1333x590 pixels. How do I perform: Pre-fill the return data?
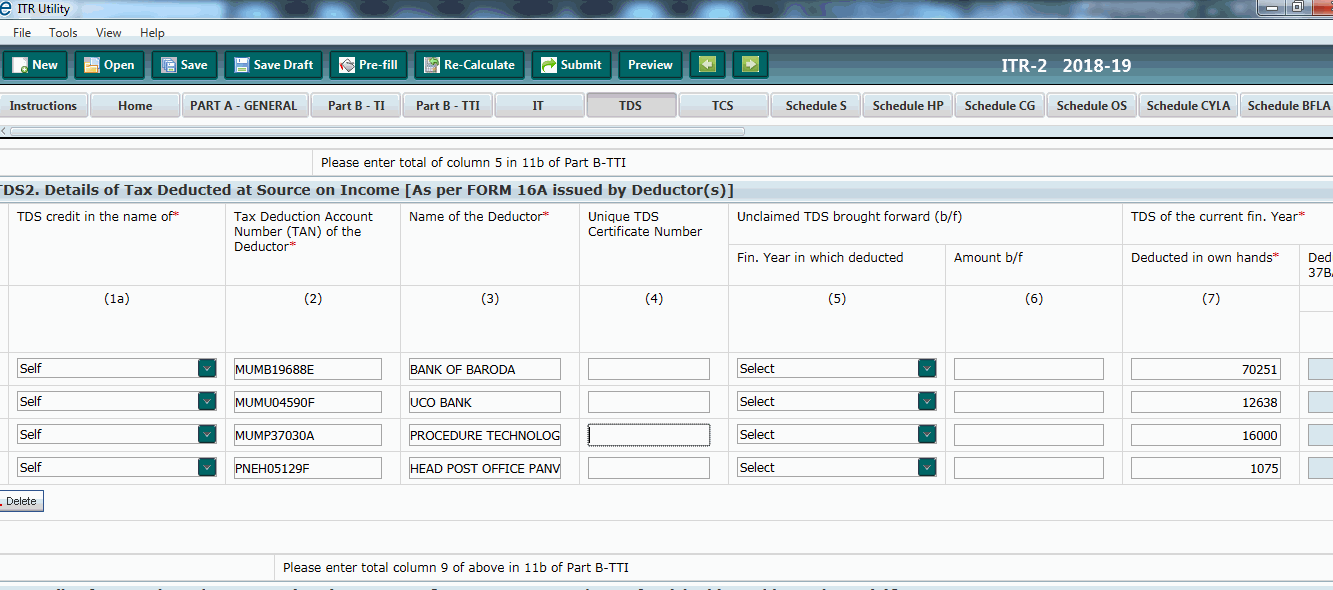[368, 63]
